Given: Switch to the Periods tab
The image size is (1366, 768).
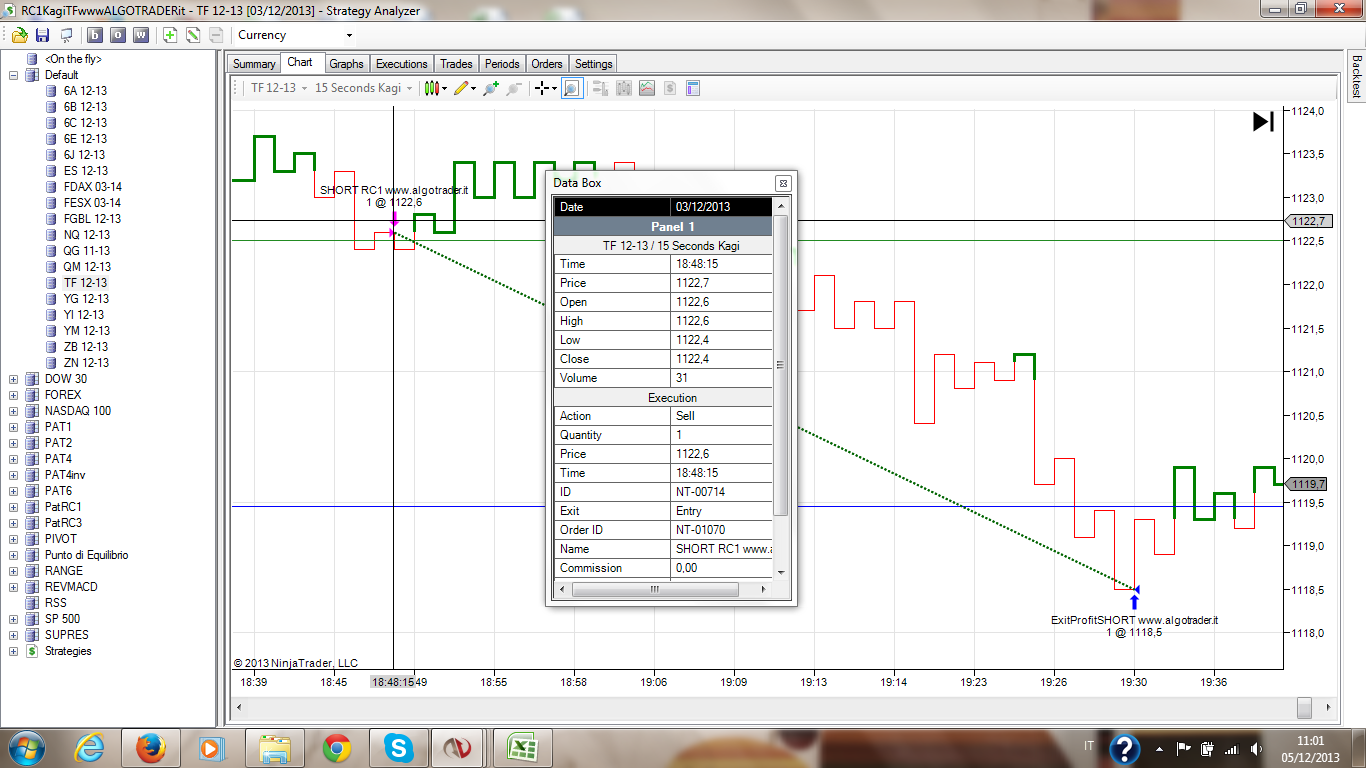Looking at the screenshot, I should (x=502, y=64).
